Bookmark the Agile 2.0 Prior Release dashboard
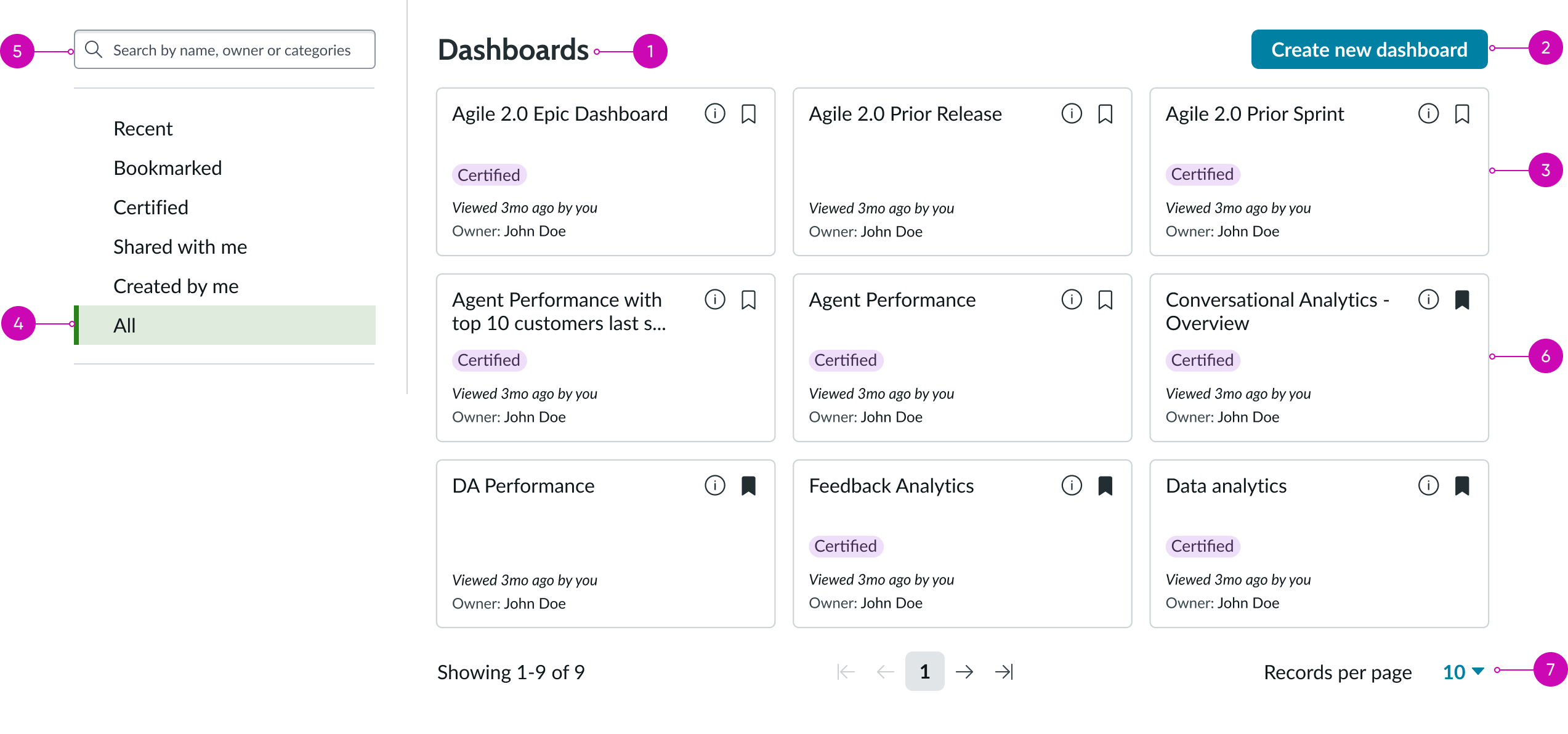The height and width of the screenshot is (734, 1568). (x=1105, y=113)
